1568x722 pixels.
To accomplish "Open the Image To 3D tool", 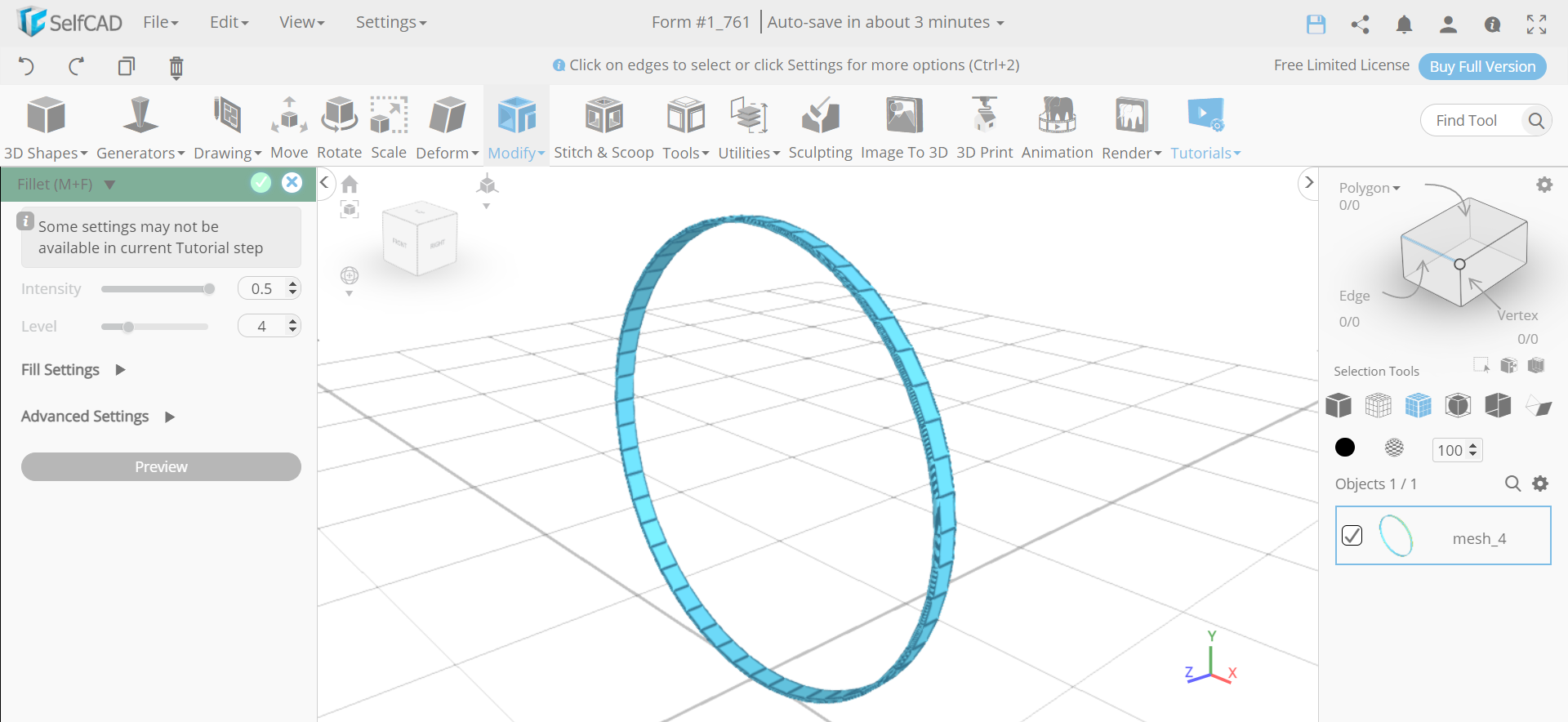I will point(904,127).
